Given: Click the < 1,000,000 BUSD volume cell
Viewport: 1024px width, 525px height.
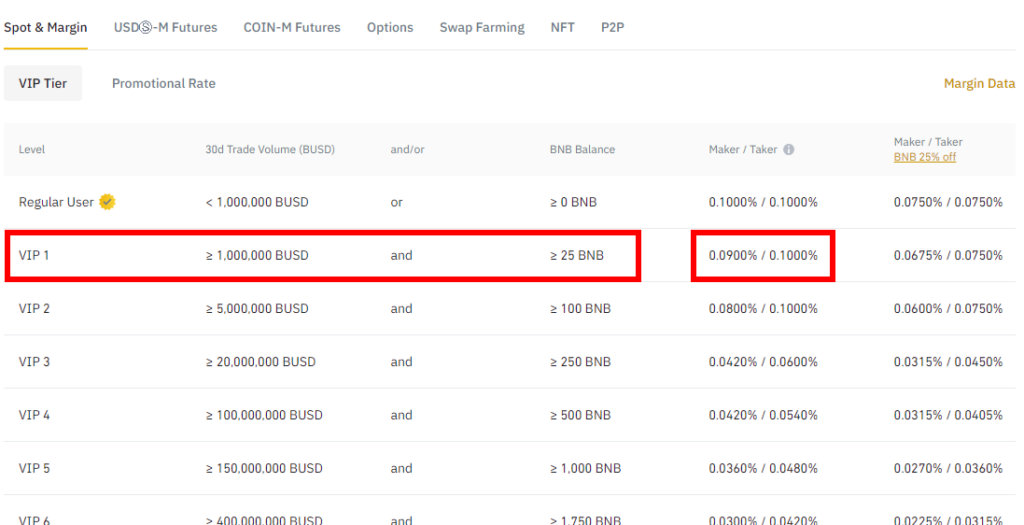Looking at the screenshot, I should 257,202.
